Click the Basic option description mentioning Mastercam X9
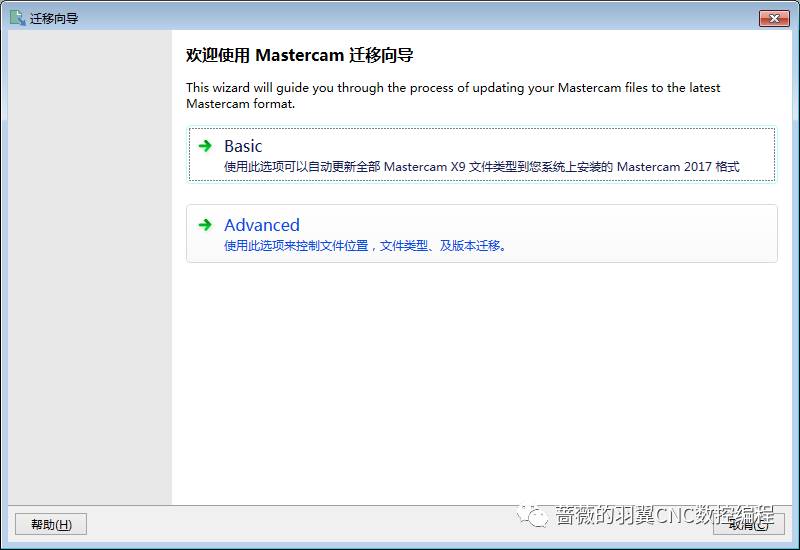The image size is (800, 550). coord(482,167)
